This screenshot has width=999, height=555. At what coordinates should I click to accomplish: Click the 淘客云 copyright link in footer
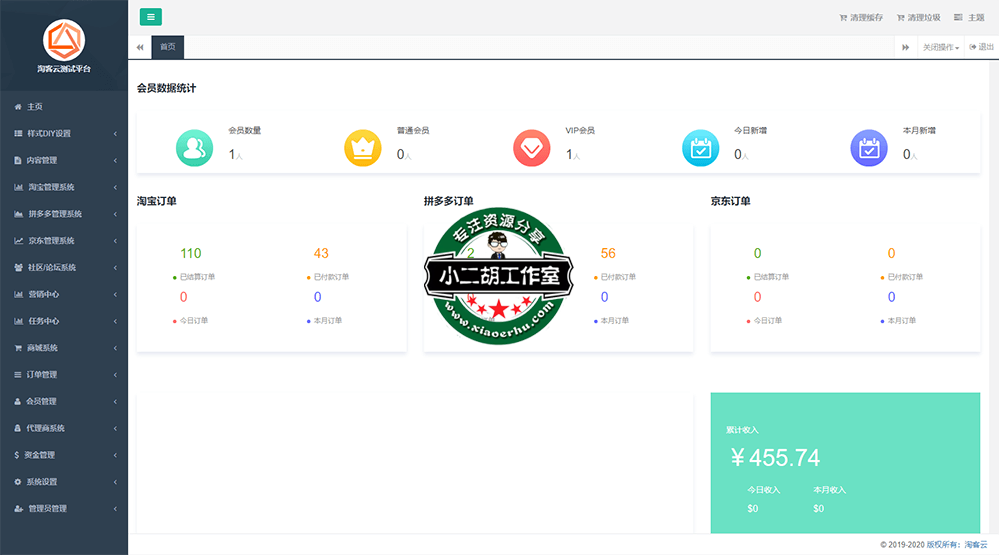point(966,545)
